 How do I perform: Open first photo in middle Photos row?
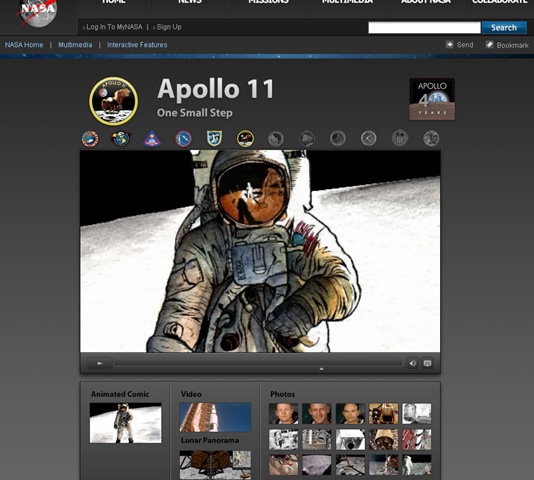(283, 439)
